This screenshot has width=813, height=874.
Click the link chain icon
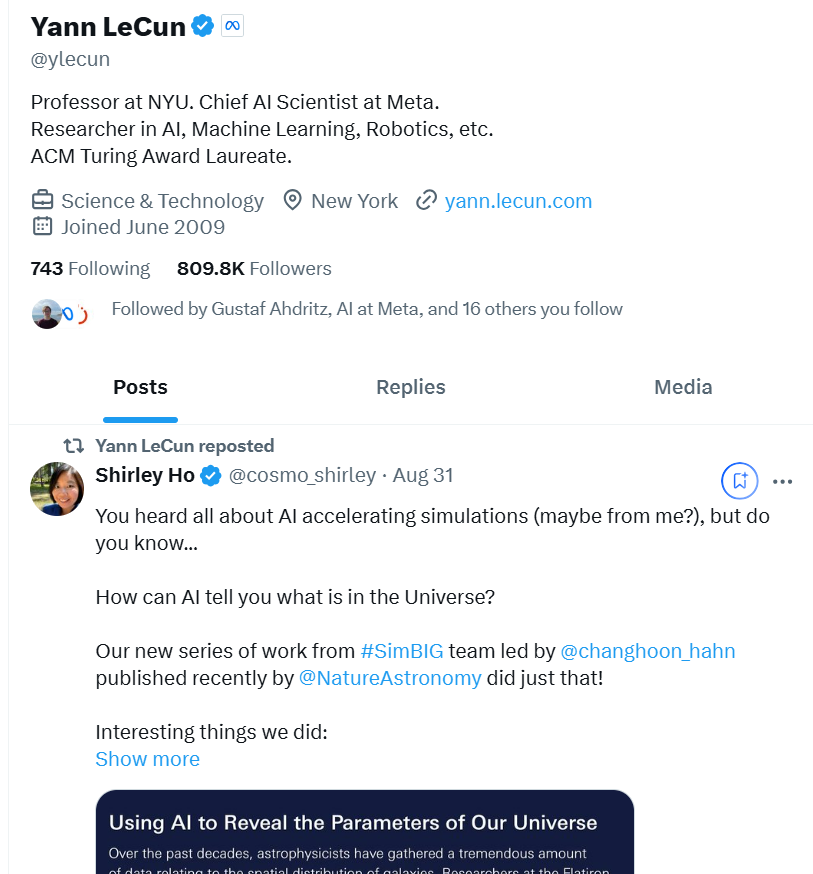[x=427, y=201]
